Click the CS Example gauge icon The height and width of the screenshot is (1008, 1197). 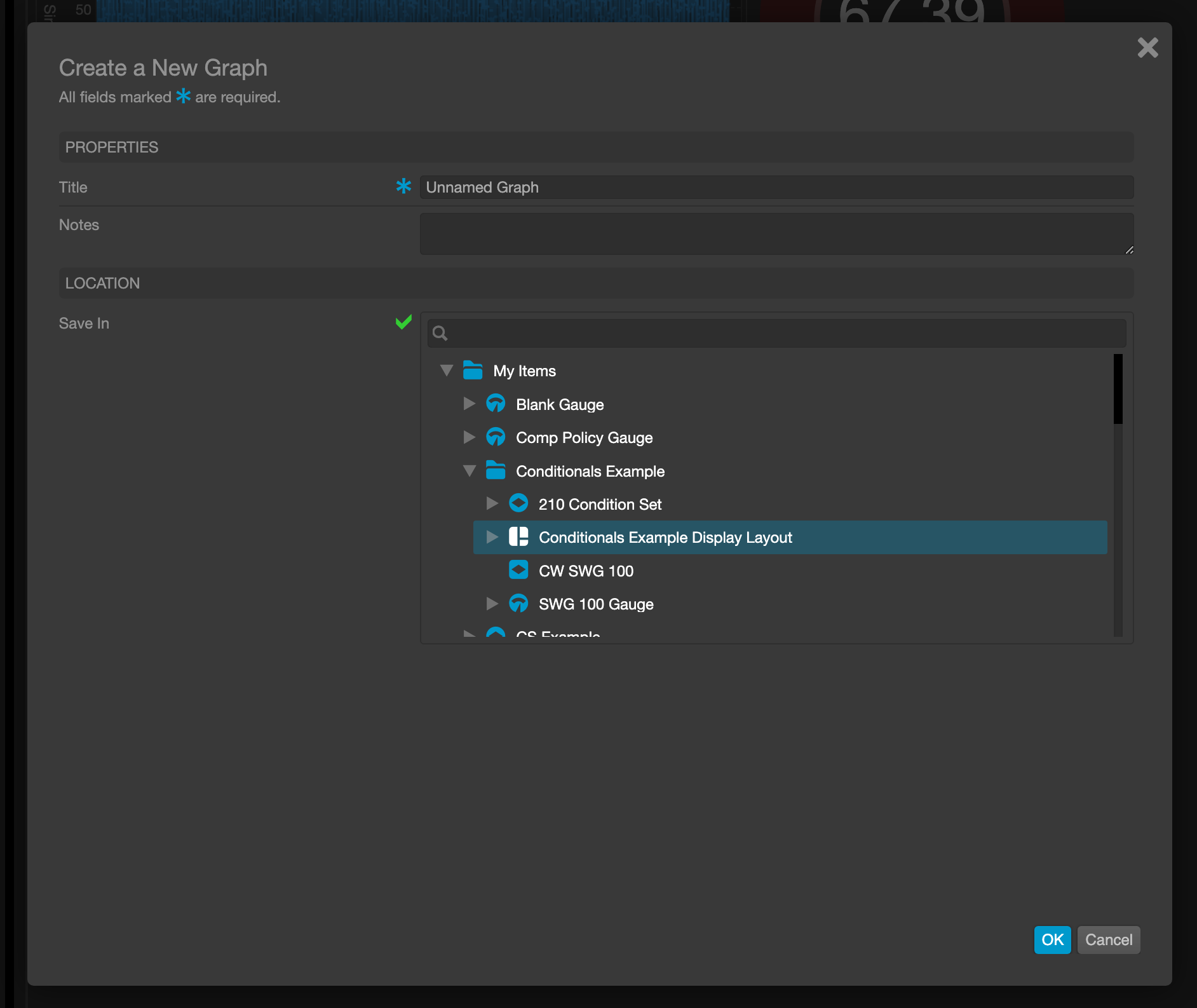pyautogui.click(x=496, y=634)
